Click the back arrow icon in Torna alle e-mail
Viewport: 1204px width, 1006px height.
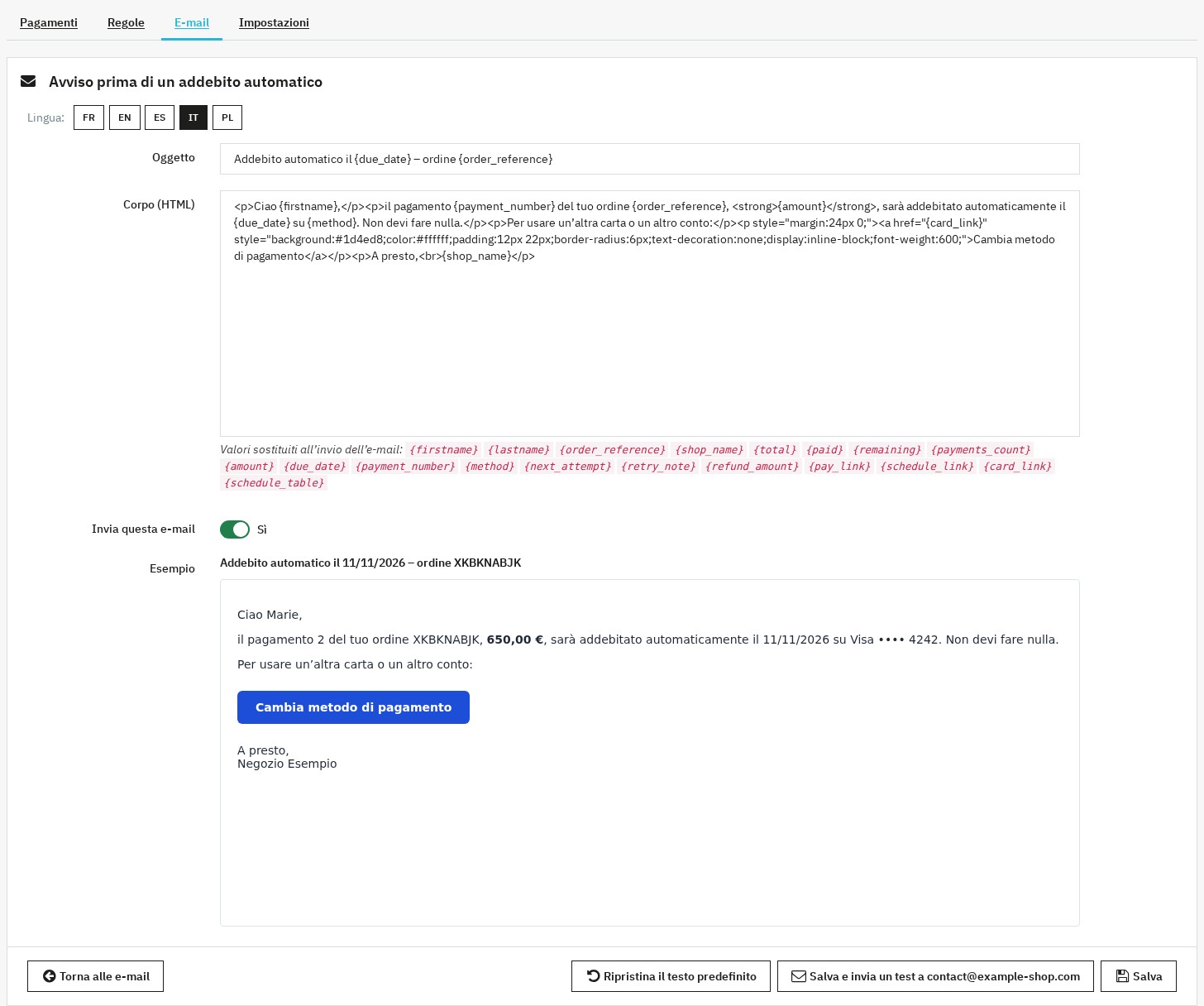tap(49, 976)
